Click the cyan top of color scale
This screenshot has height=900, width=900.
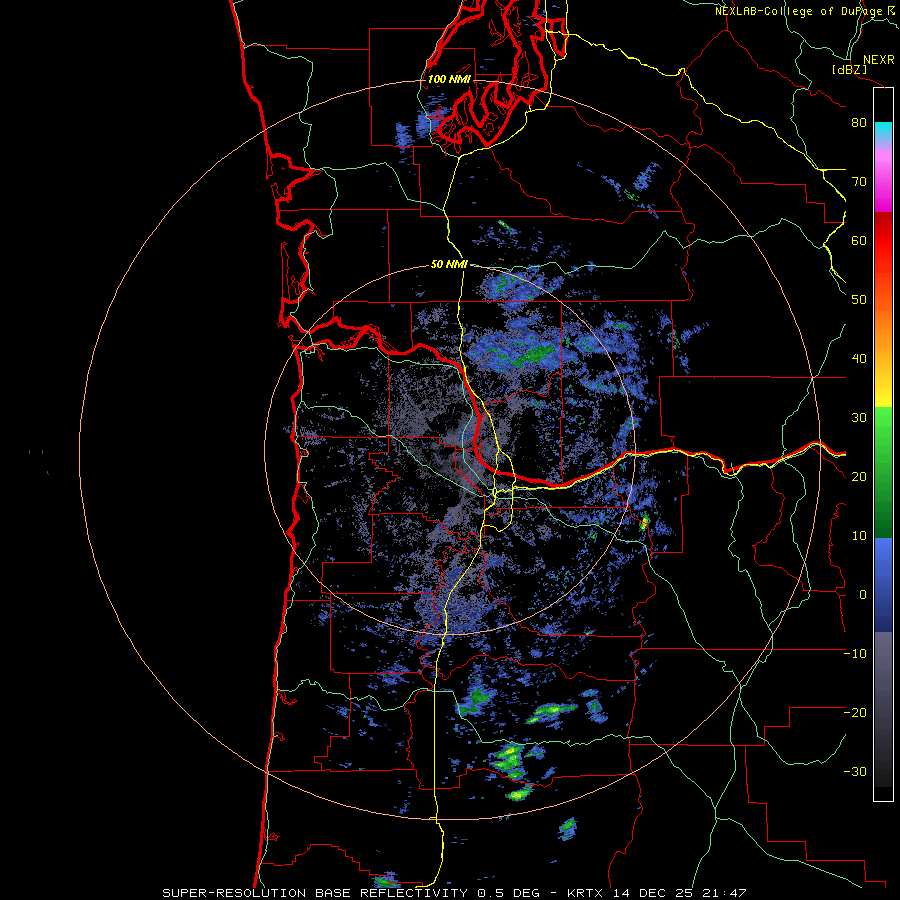pos(883,131)
